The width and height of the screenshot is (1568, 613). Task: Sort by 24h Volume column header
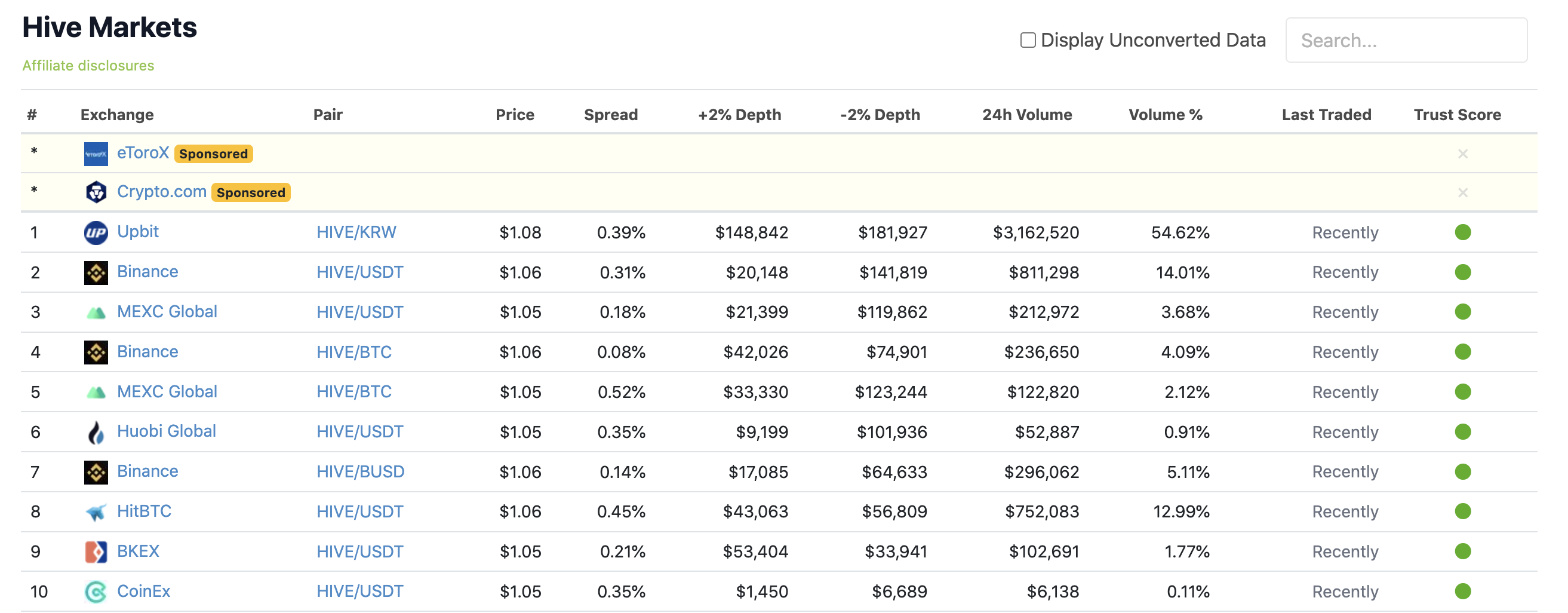pyautogui.click(x=1027, y=115)
